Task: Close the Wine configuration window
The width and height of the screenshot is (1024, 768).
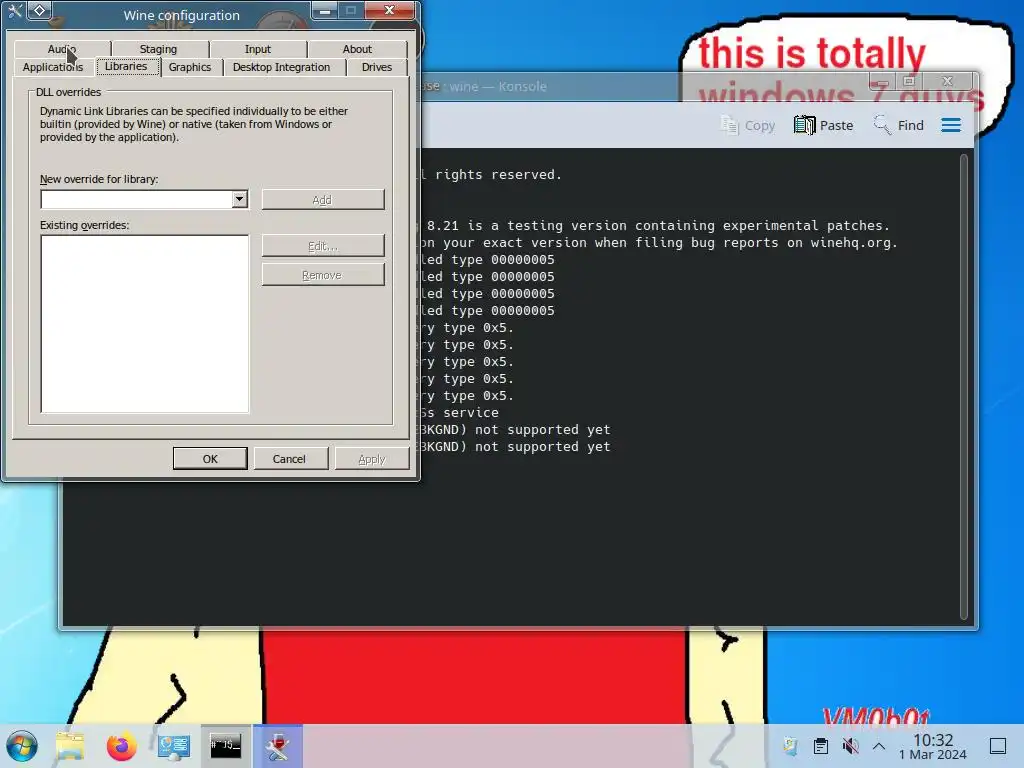Action: [389, 10]
